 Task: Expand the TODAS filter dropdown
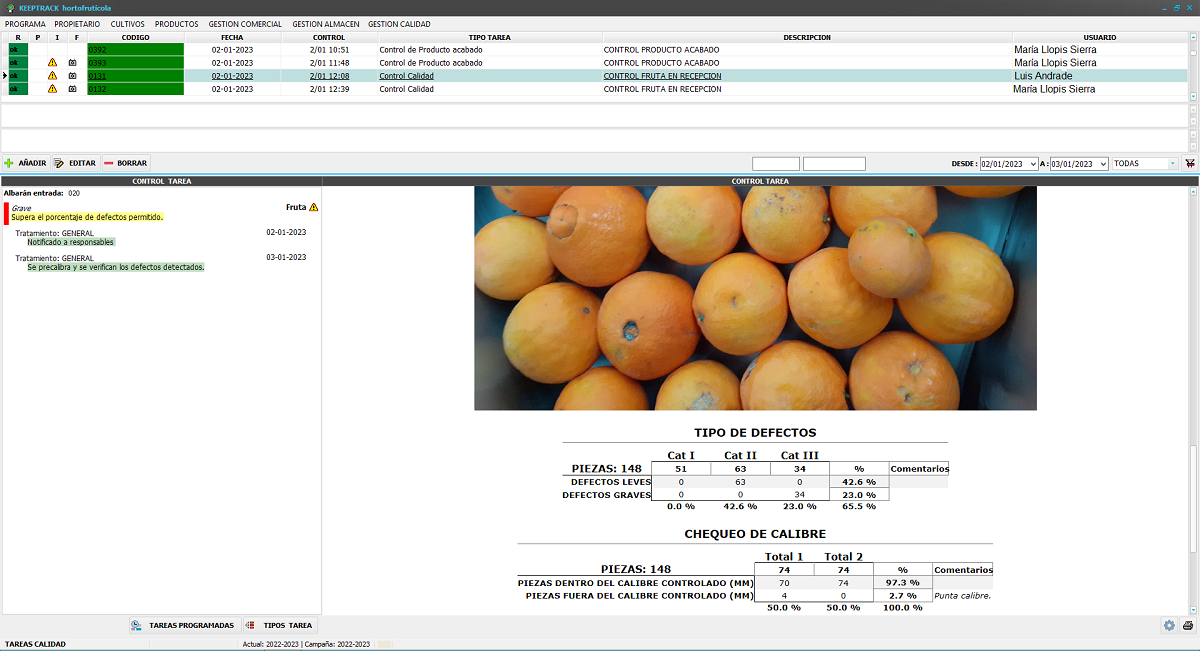pos(1173,163)
